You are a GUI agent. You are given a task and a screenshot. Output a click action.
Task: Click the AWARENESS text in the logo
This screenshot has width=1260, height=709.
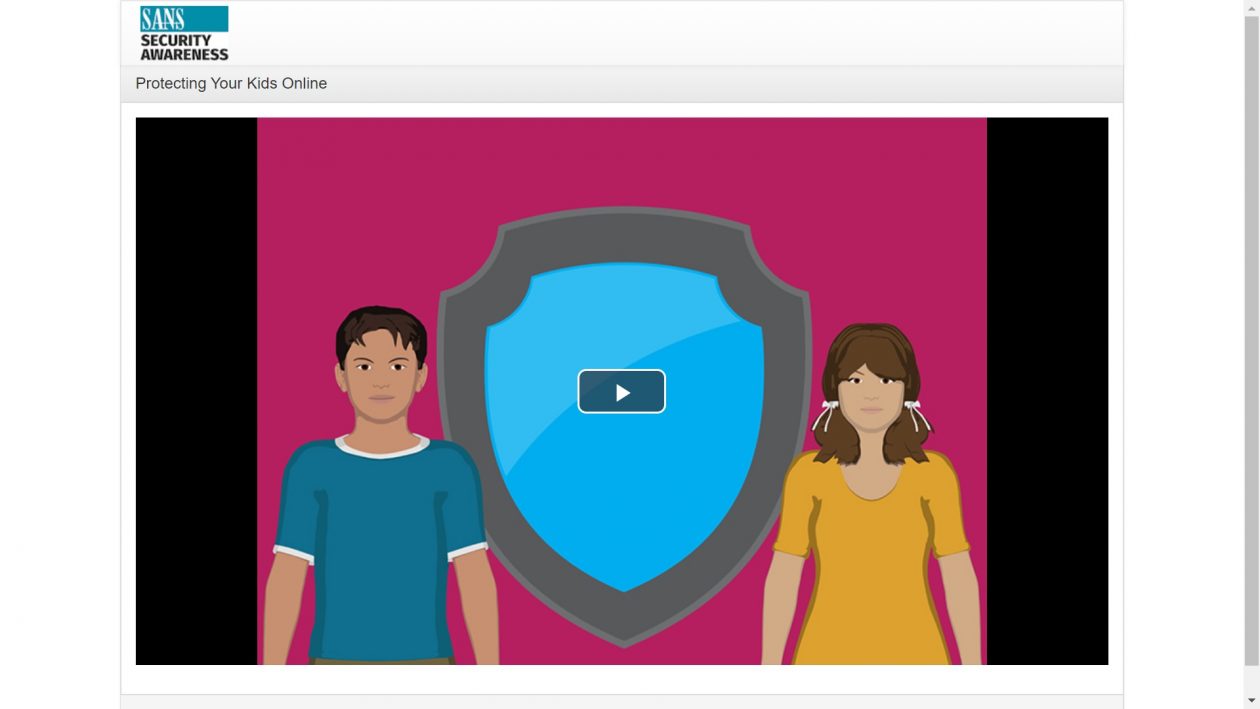pyautogui.click(x=184, y=55)
